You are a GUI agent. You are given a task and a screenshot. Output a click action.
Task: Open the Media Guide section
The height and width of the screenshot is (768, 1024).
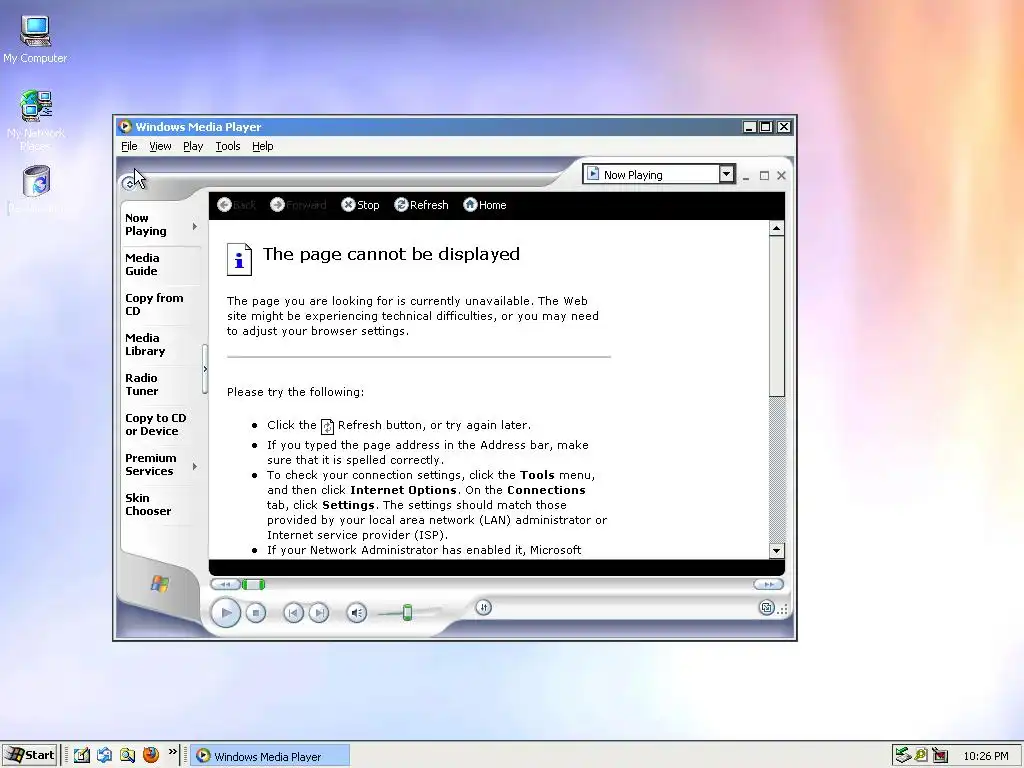pos(142,264)
